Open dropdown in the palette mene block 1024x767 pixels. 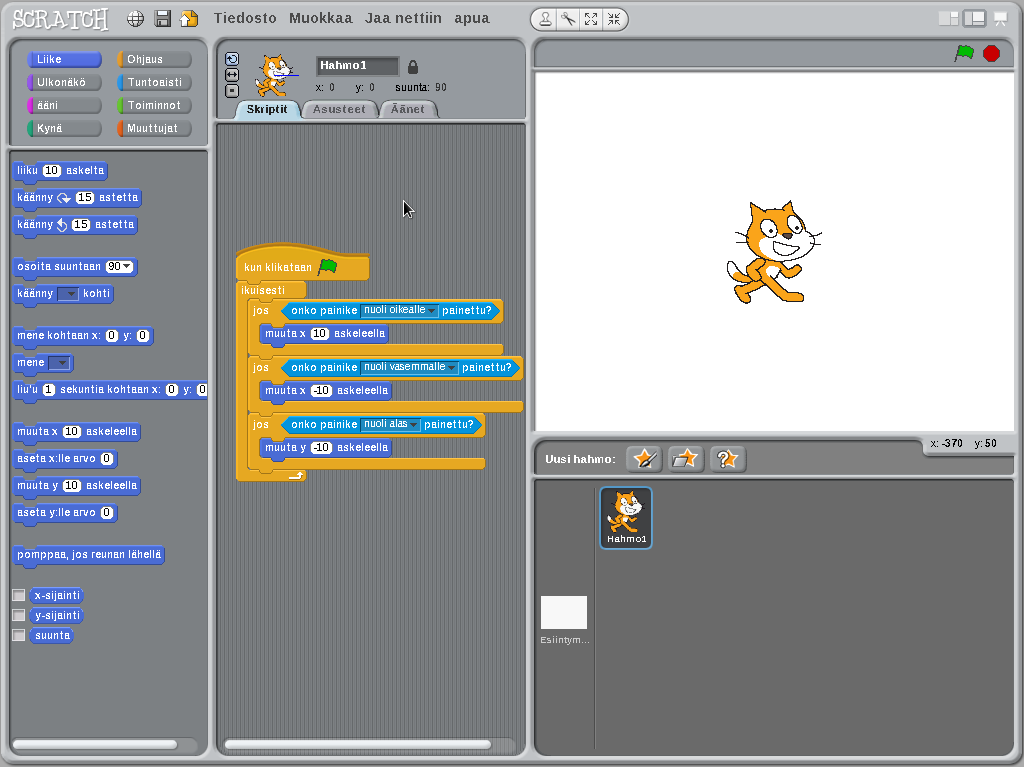pos(59,363)
